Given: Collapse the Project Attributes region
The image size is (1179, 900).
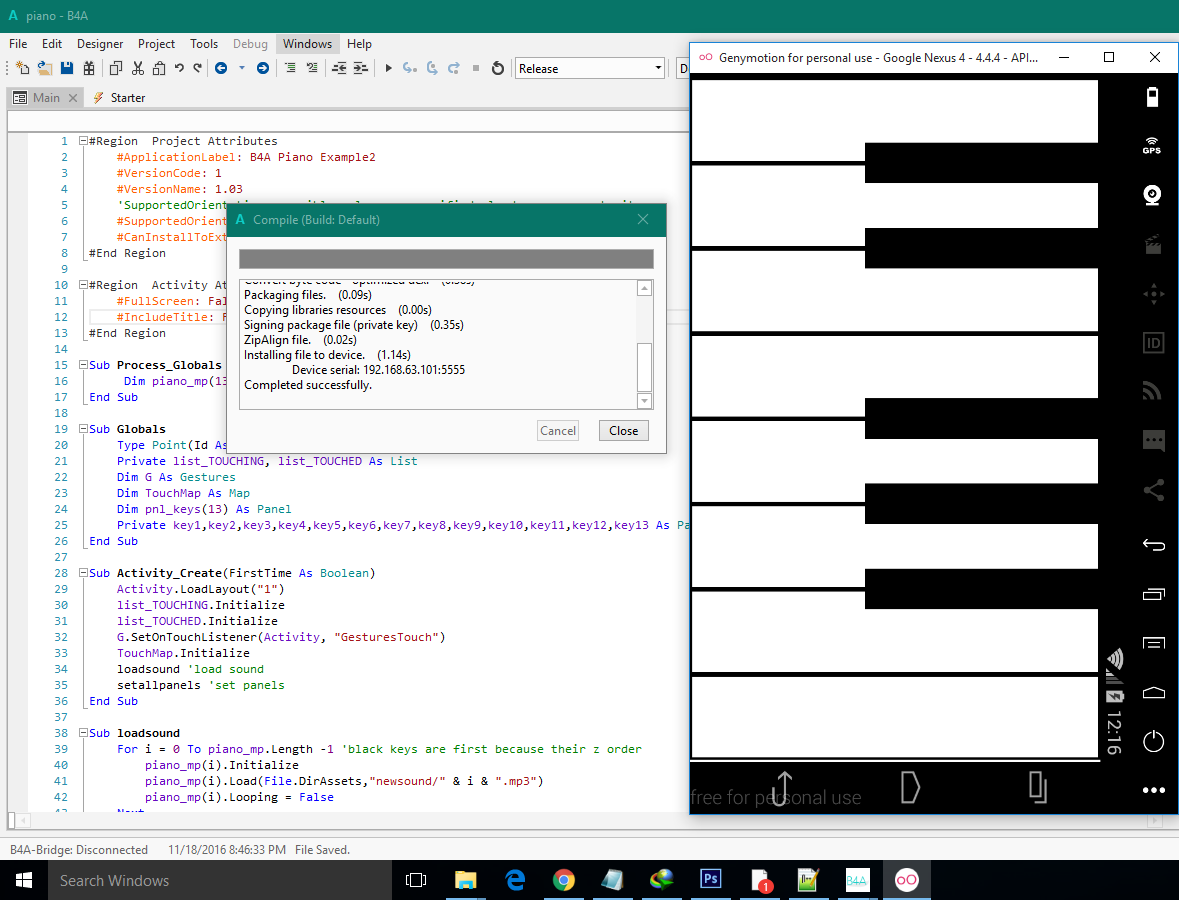Looking at the screenshot, I should tap(83, 141).
